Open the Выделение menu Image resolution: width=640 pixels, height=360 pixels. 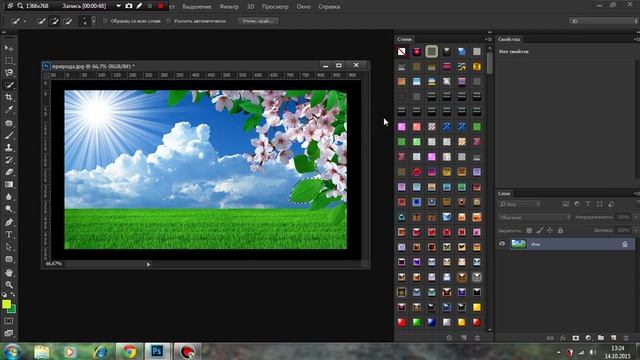pos(197,7)
